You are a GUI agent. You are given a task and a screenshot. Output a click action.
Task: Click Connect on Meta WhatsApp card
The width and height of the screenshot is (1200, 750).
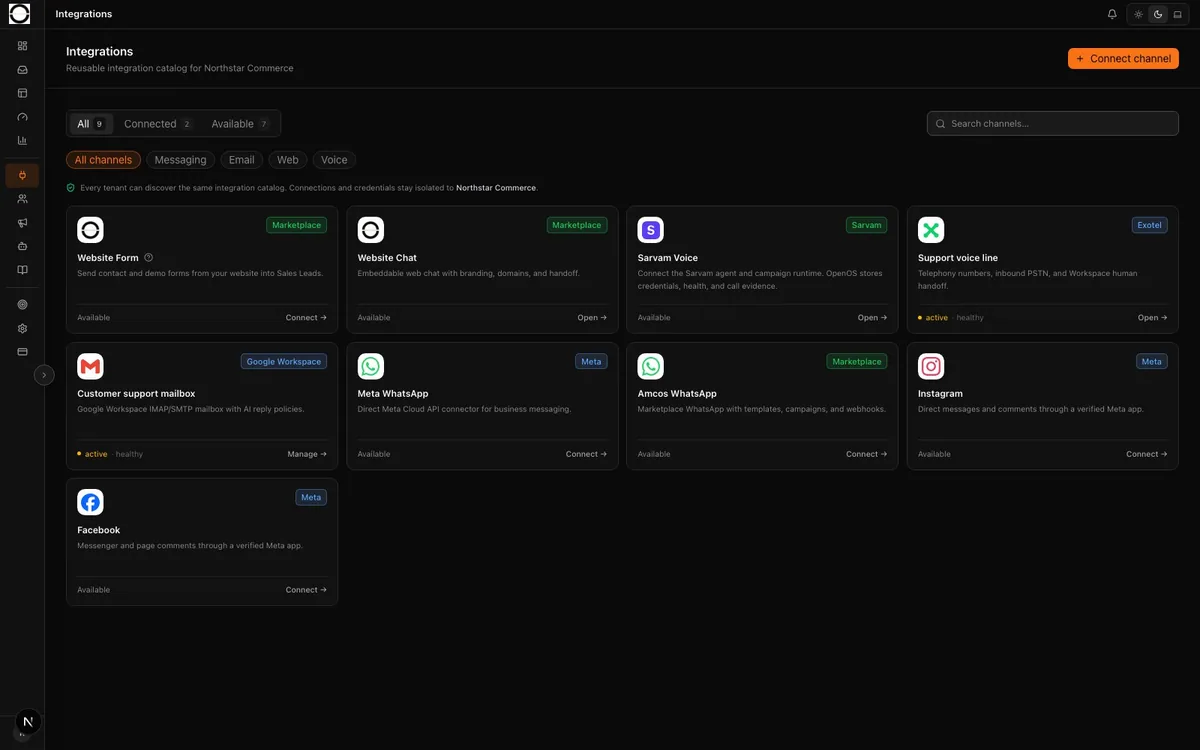(x=586, y=454)
